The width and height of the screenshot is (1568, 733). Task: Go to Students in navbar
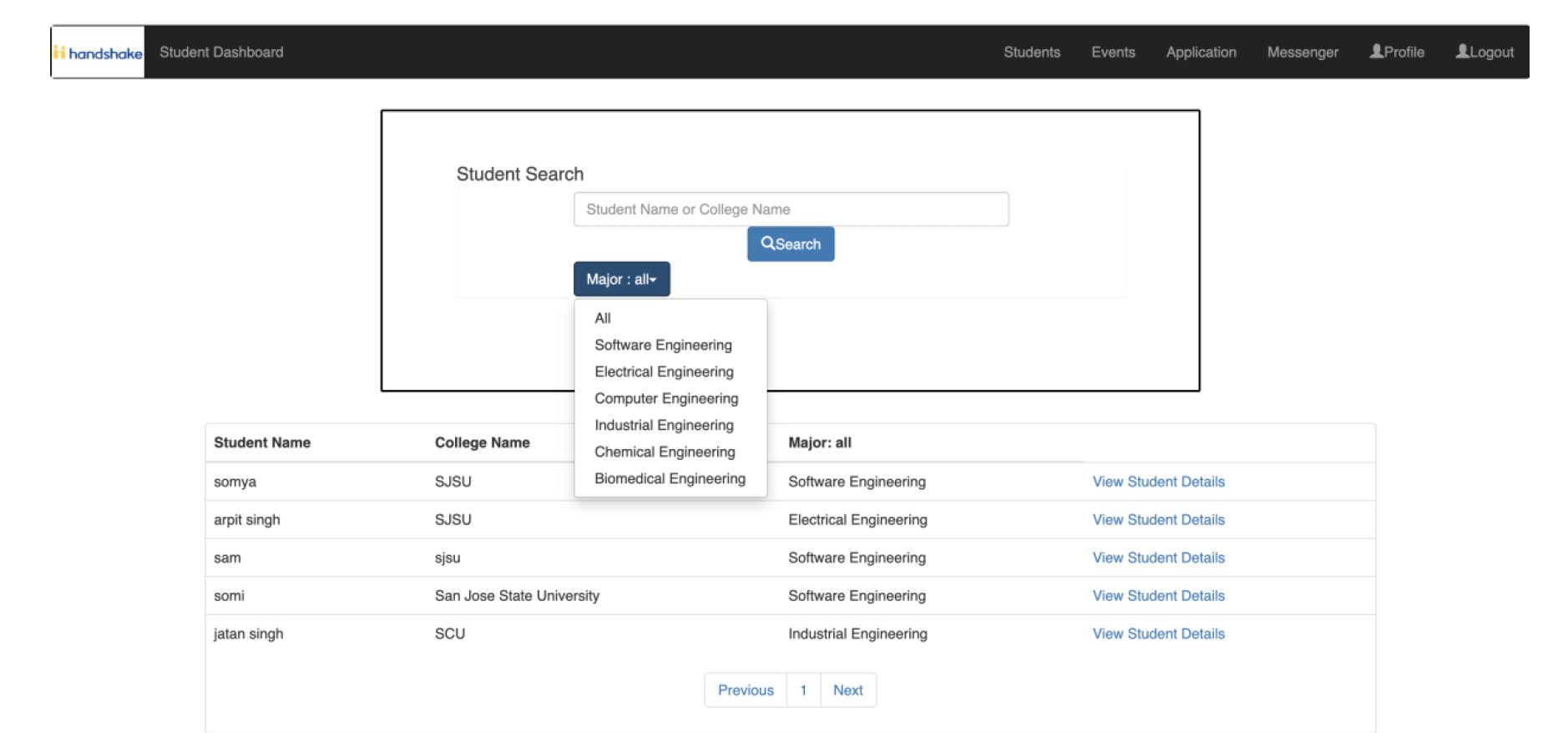tap(1031, 52)
